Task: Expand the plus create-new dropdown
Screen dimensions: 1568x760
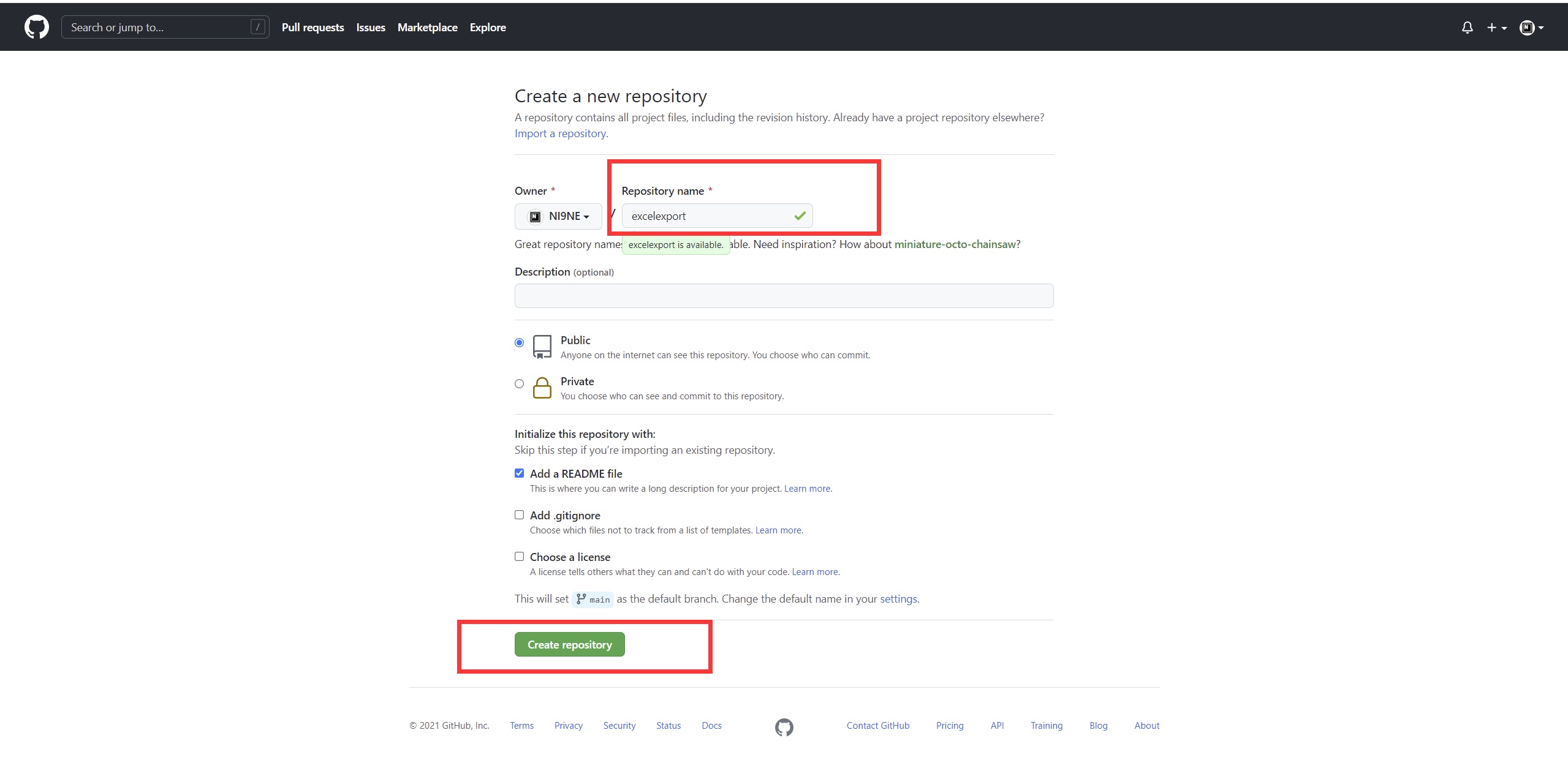Action: (x=1496, y=28)
